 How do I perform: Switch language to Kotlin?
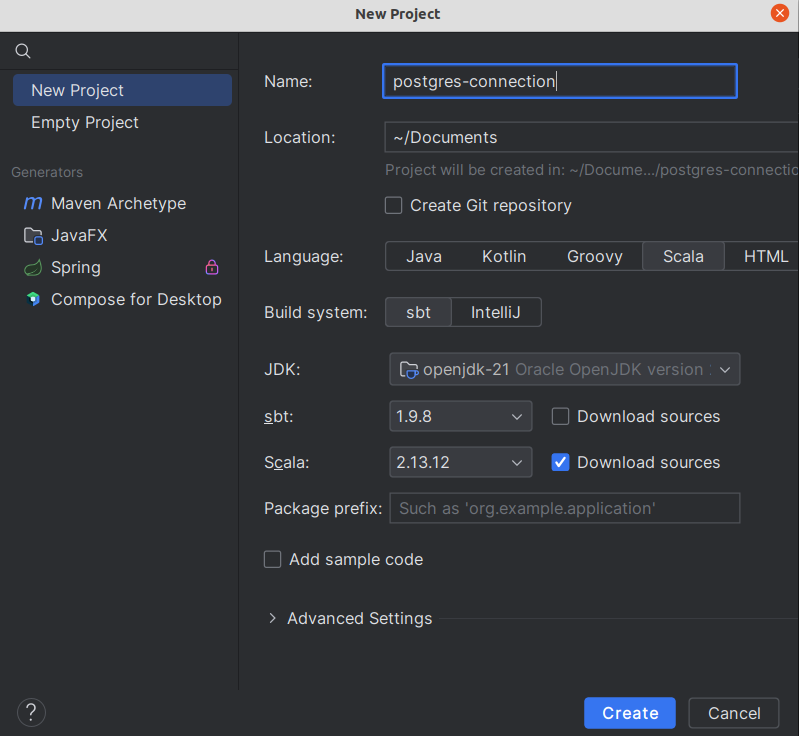click(x=504, y=256)
